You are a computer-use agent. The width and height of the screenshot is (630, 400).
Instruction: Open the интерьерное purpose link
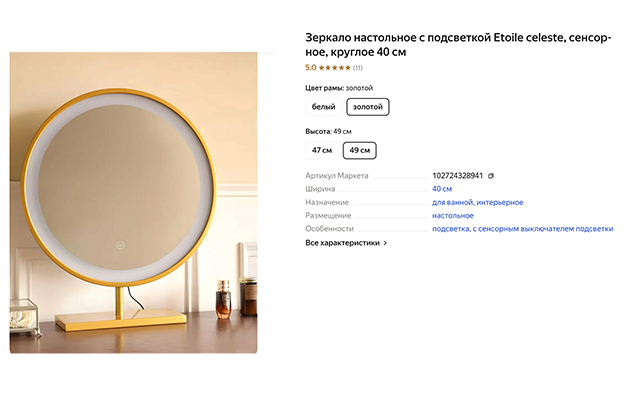[x=500, y=202]
